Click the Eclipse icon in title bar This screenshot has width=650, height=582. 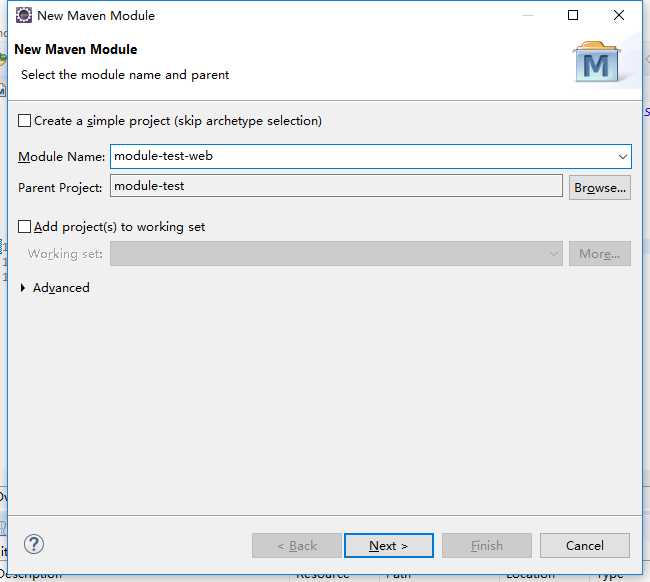pos(24,15)
